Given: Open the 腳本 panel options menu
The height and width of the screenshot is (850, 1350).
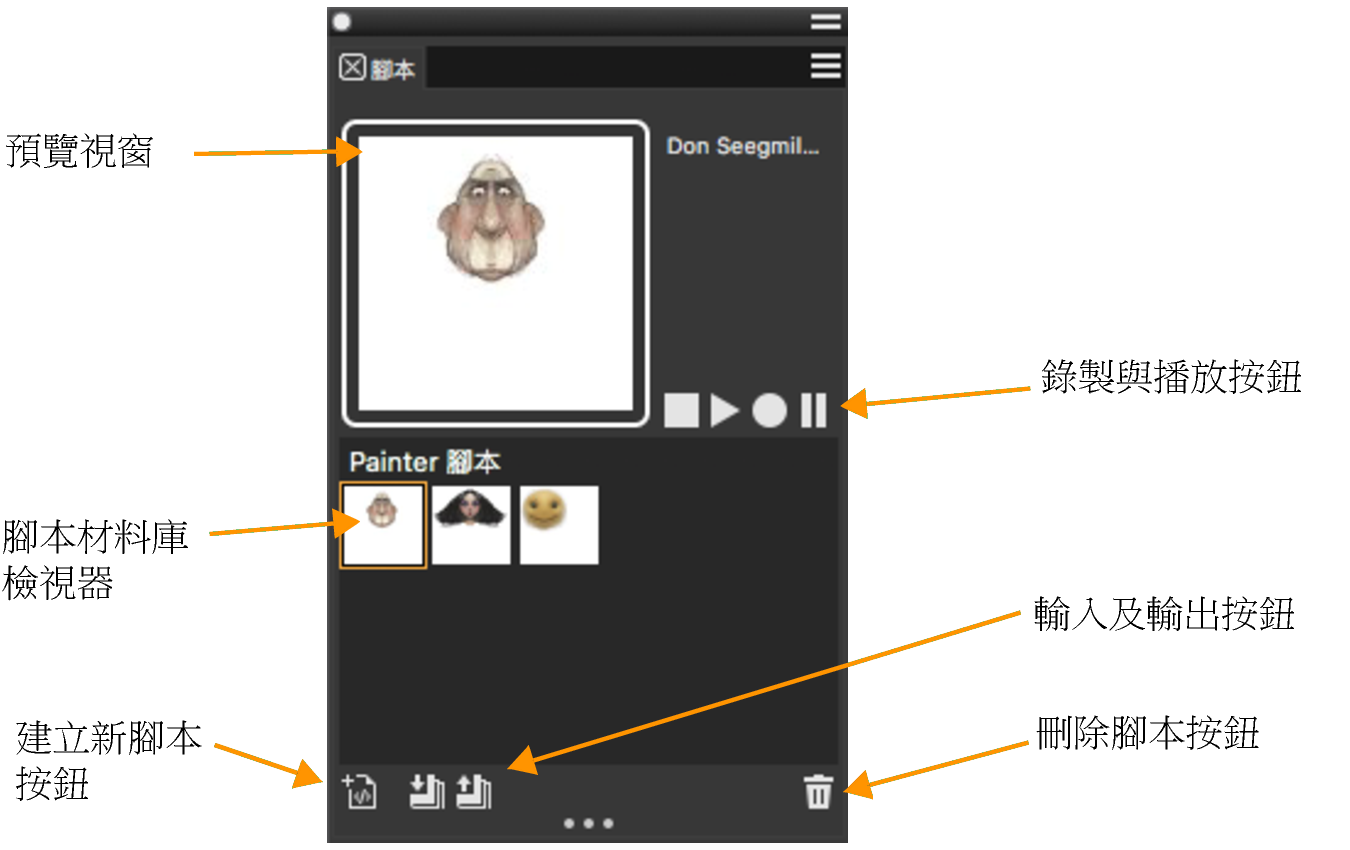Looking at the screenshot, I should [x=825, y=67].
